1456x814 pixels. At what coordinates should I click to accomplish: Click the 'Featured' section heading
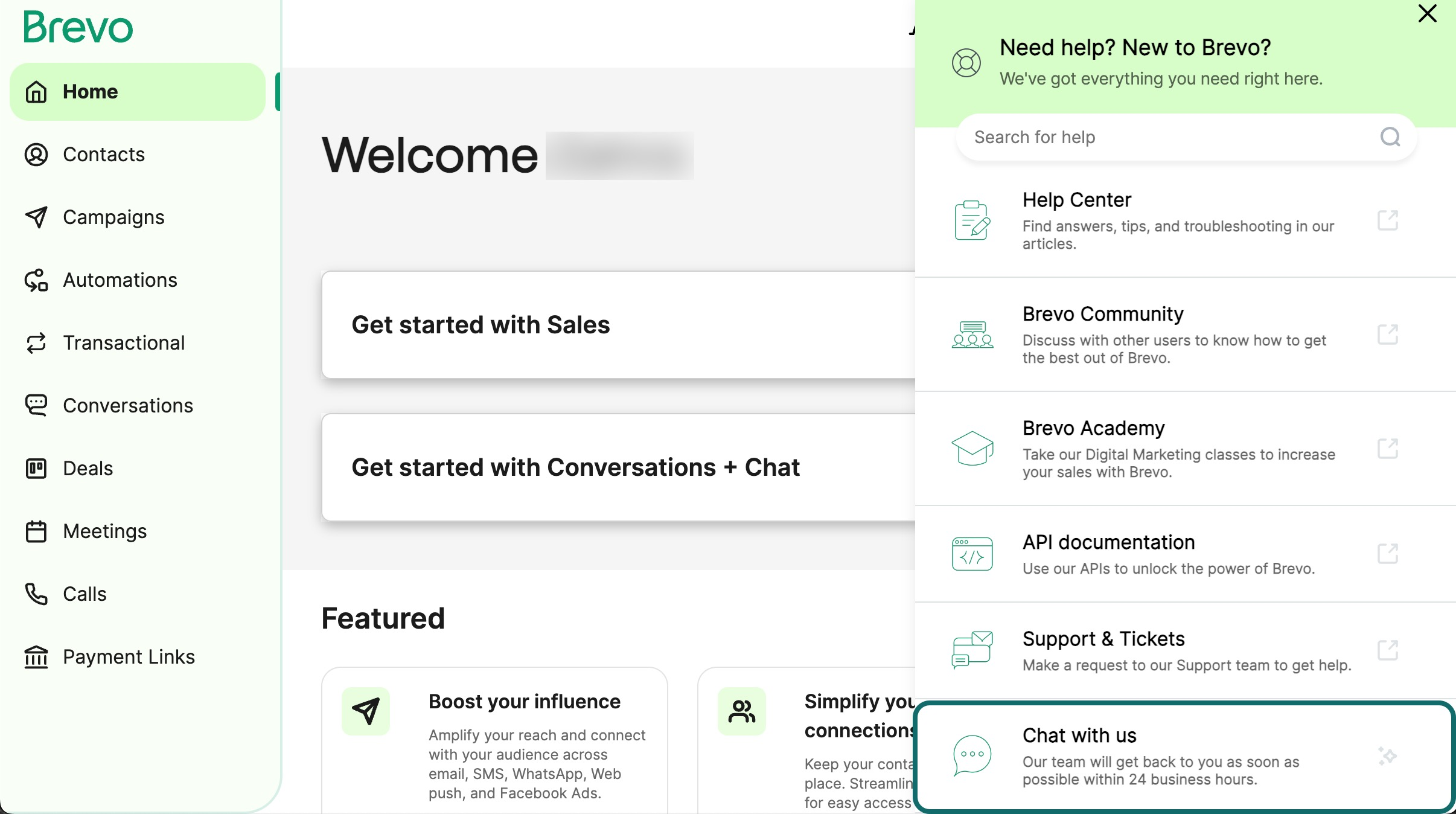pos(383,618)
